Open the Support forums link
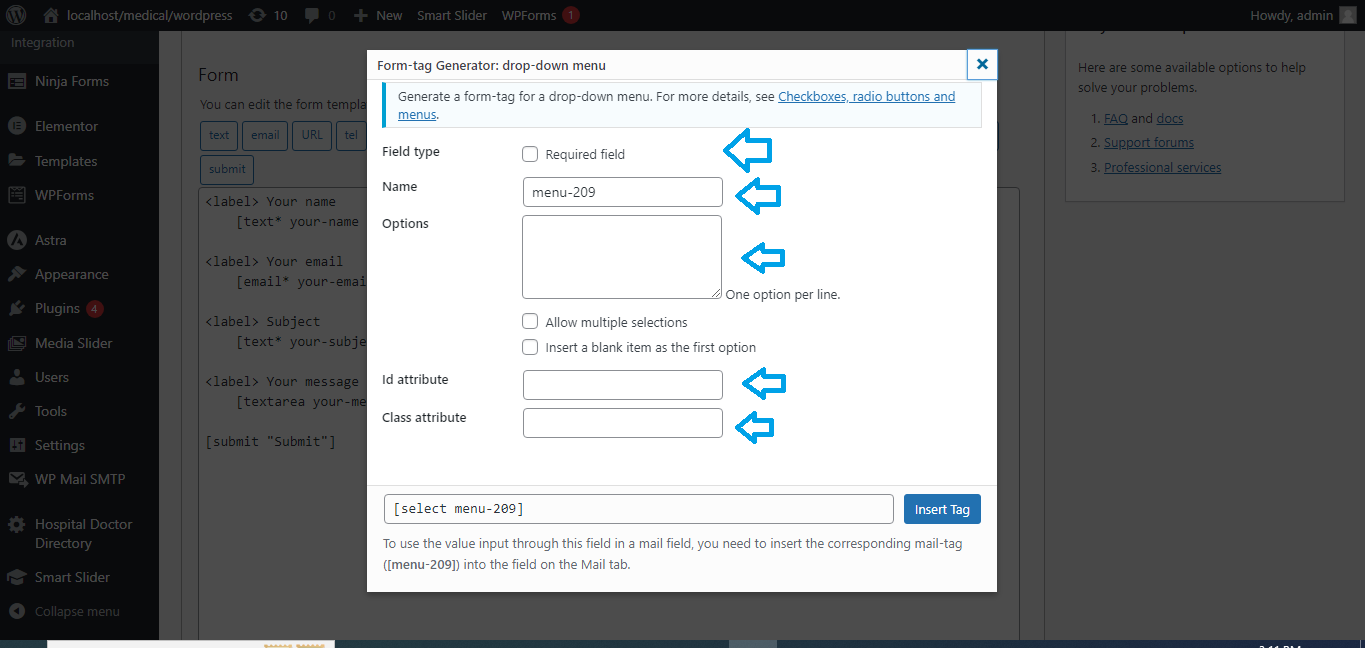The height and width of the screenshot is (648, 1365). [x=1148, y=142]
